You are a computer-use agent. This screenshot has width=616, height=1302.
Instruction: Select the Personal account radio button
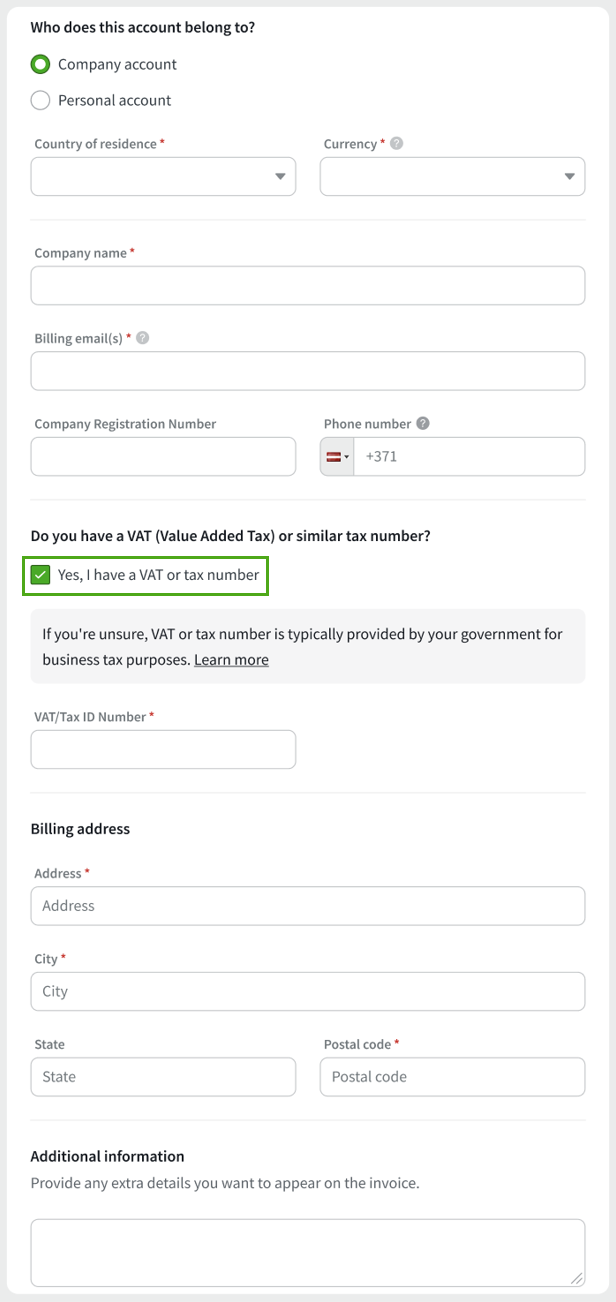(40, 100)
